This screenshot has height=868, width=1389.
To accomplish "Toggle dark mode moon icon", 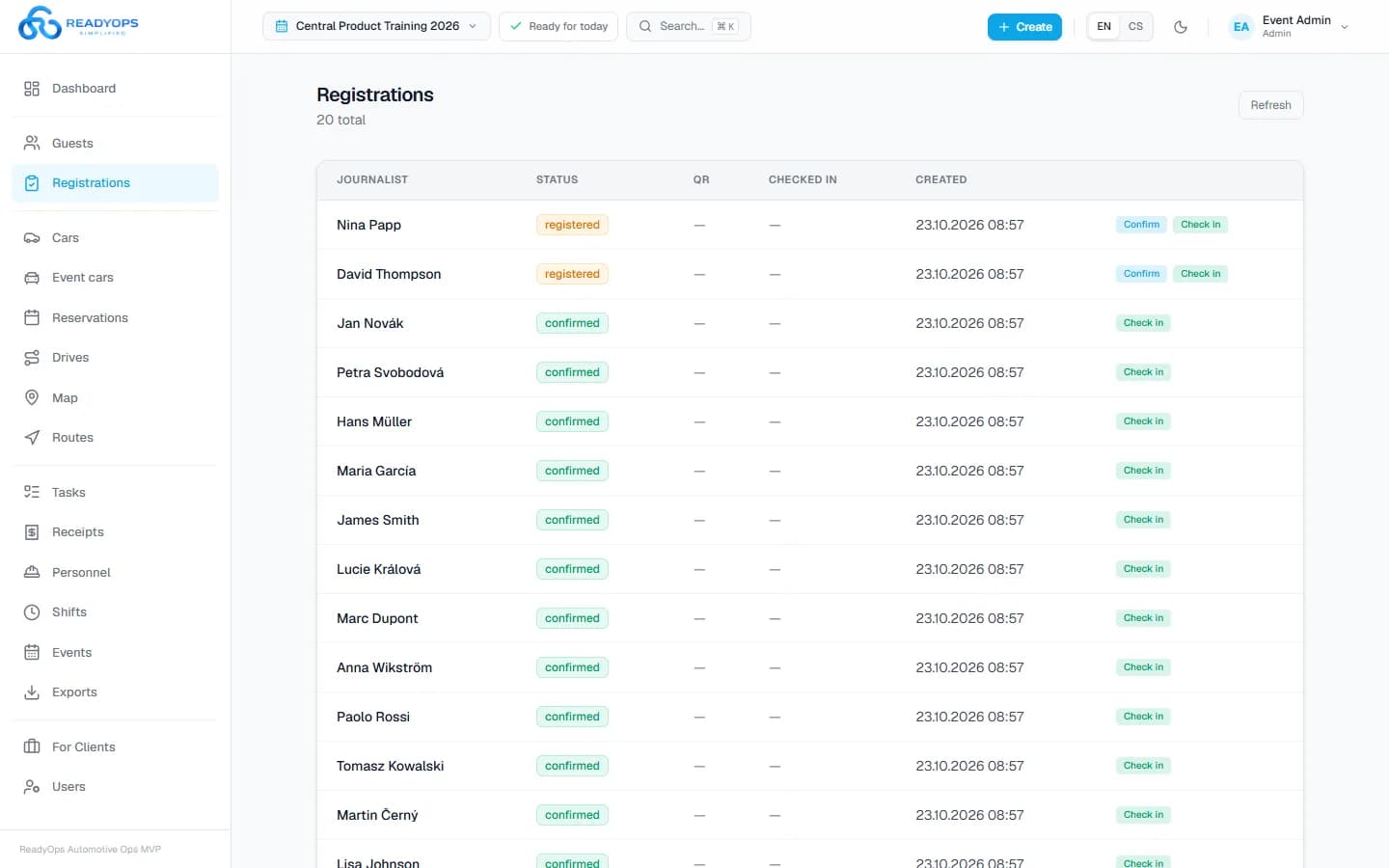I will coord(1181,27).
